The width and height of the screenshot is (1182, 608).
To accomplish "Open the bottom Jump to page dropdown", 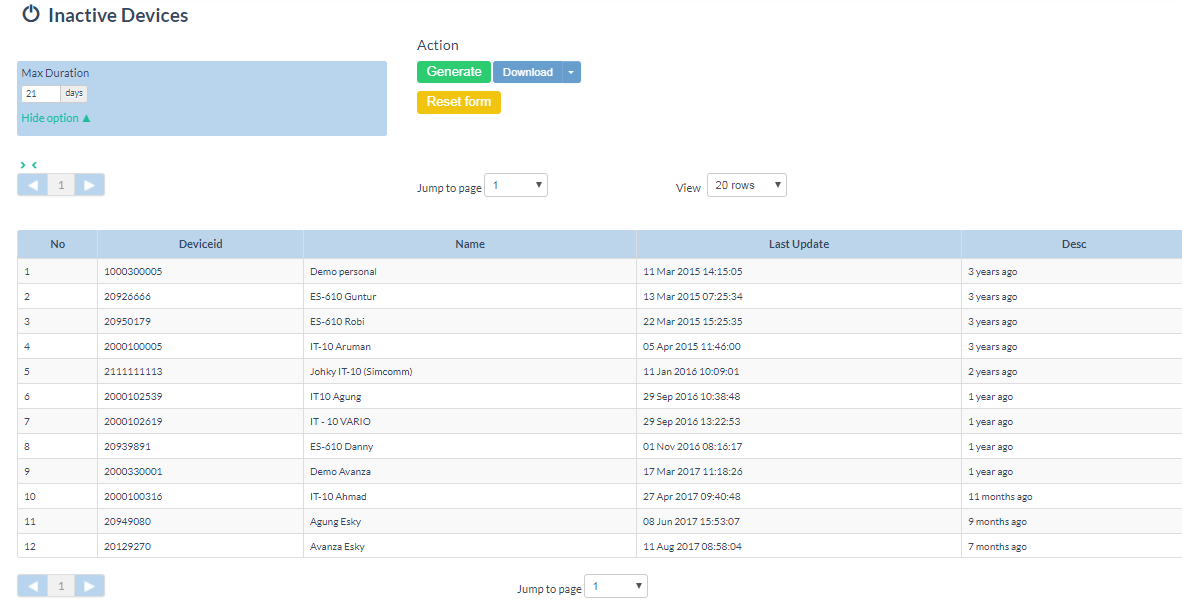I will click(x=616, y=586).
